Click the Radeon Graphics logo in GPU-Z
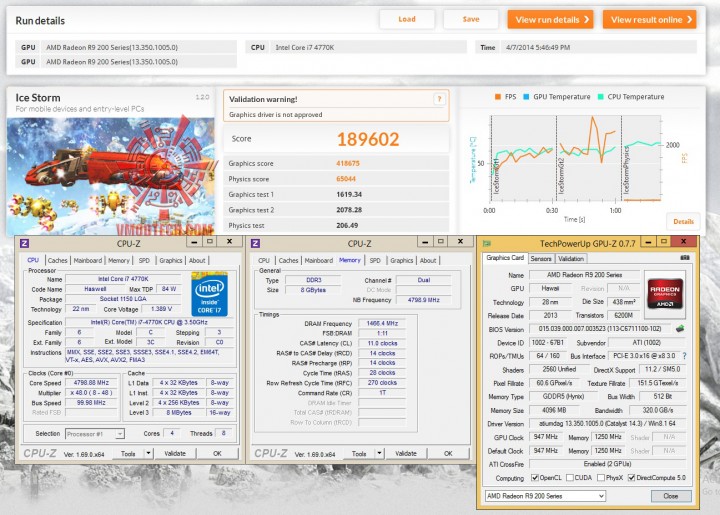Image resolution: width=720 pixels, height=515 pixels. click(664, 294)
